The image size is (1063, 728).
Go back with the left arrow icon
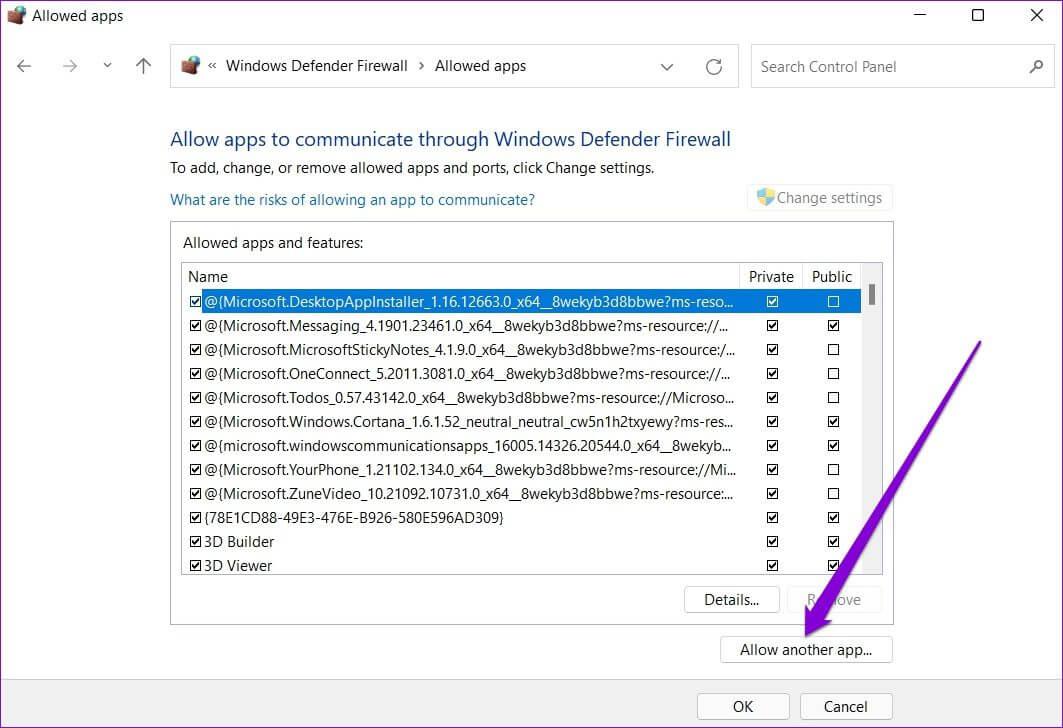pos(24,66)
